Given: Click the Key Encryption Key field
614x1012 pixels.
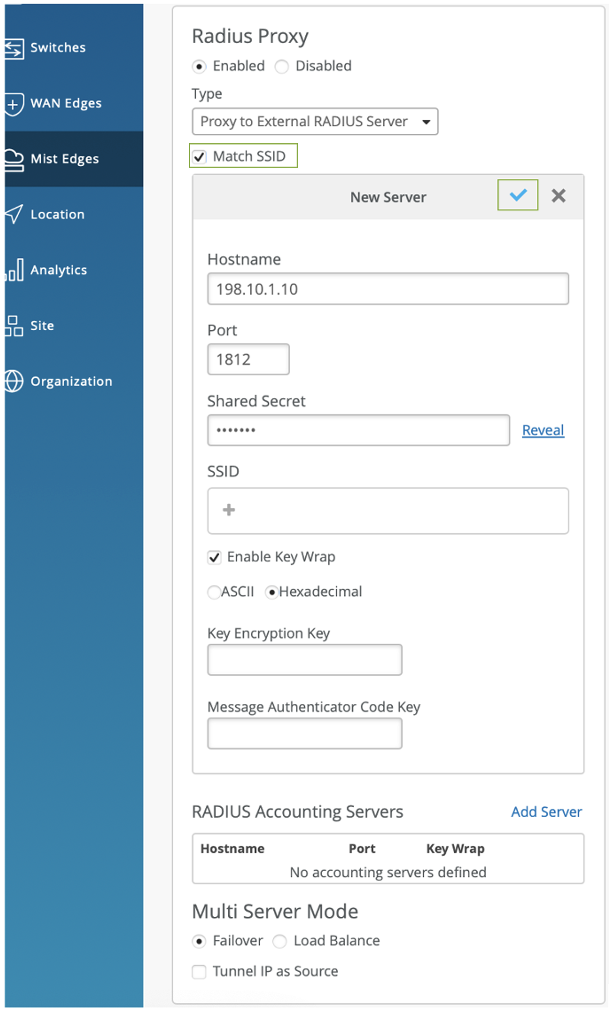Looking at the screenshot, I should tap(304, 660).
